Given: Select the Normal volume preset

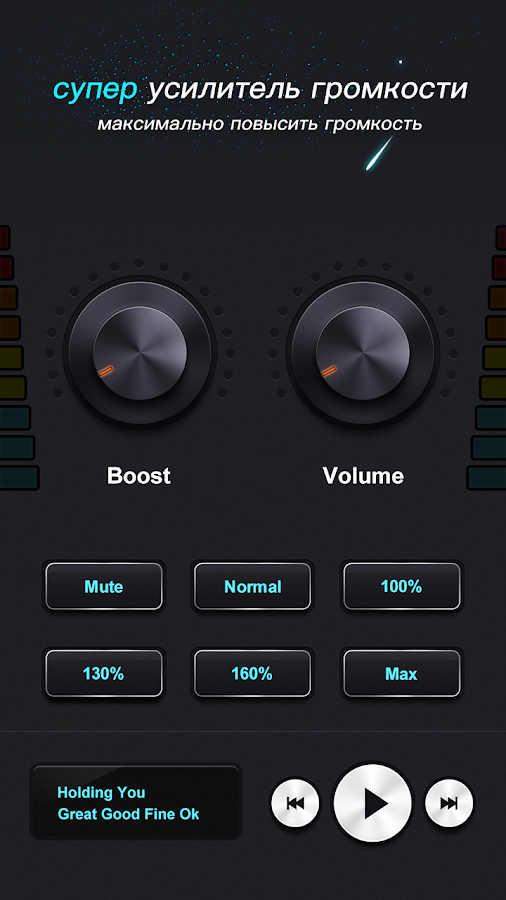Looking at the screenshot, I should pos(252,587).
